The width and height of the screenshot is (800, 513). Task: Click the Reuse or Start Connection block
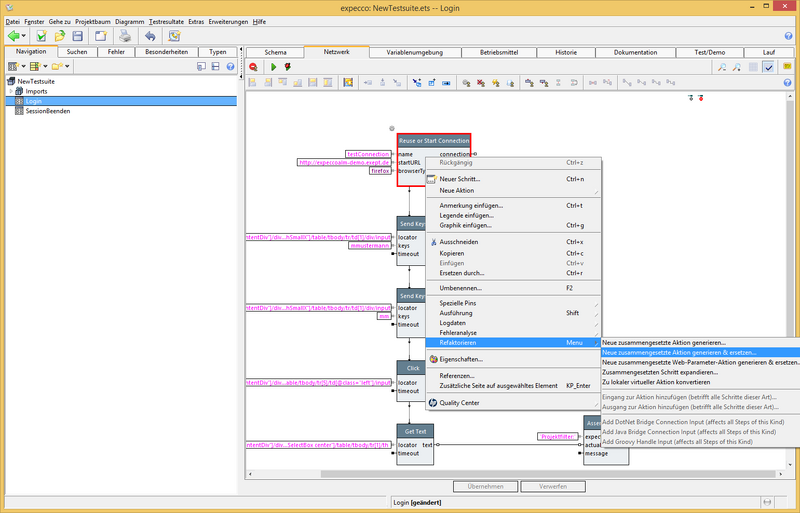(433, 141)
